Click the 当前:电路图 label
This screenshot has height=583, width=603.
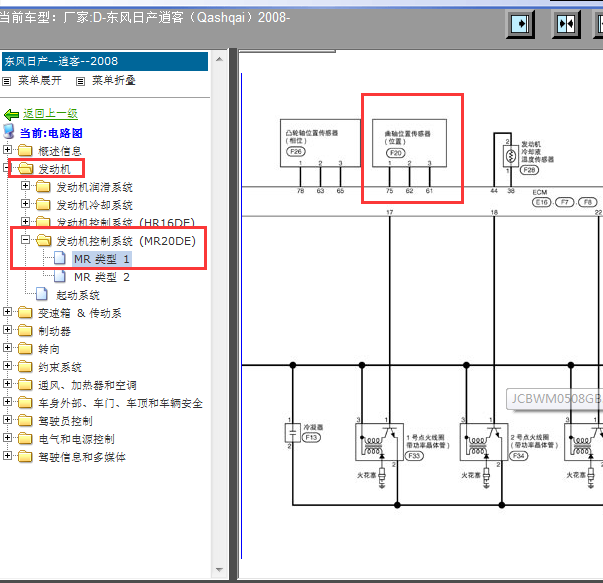(51, 133)
